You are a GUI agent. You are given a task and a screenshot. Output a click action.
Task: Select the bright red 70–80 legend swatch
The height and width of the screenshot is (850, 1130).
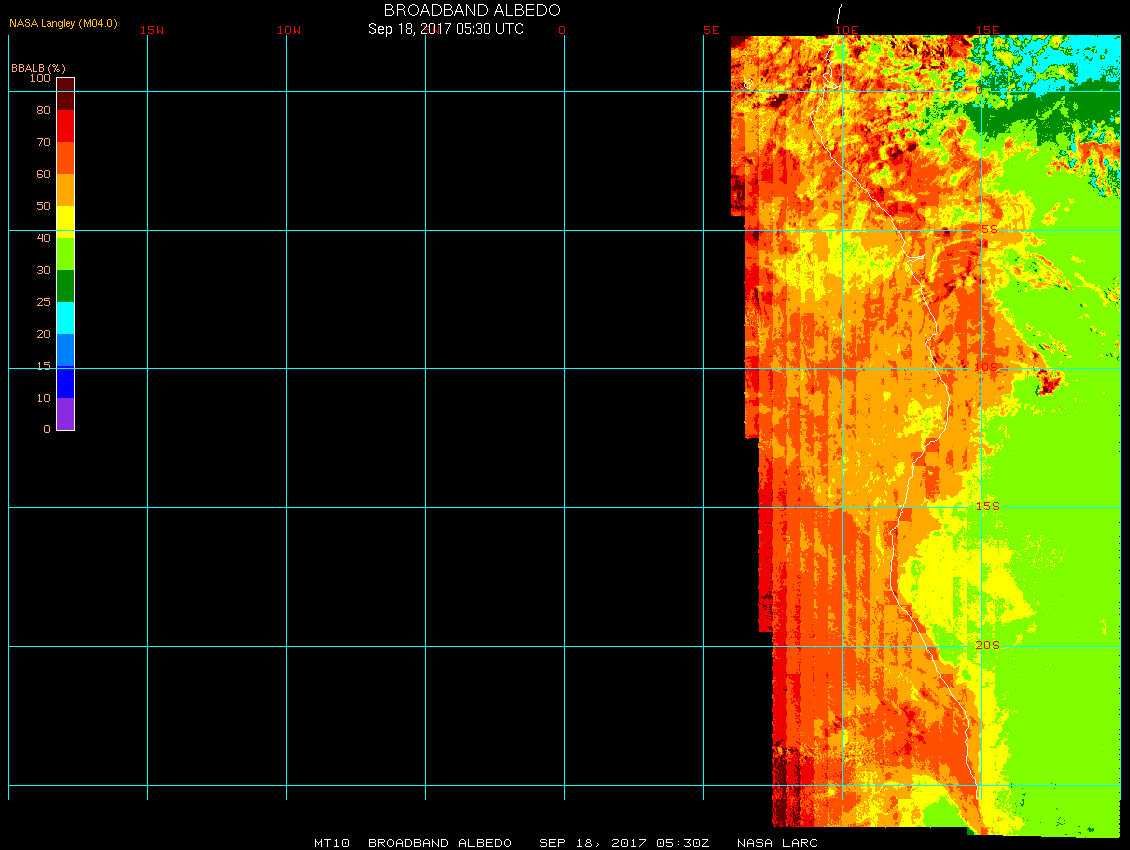tap(66, 125)
